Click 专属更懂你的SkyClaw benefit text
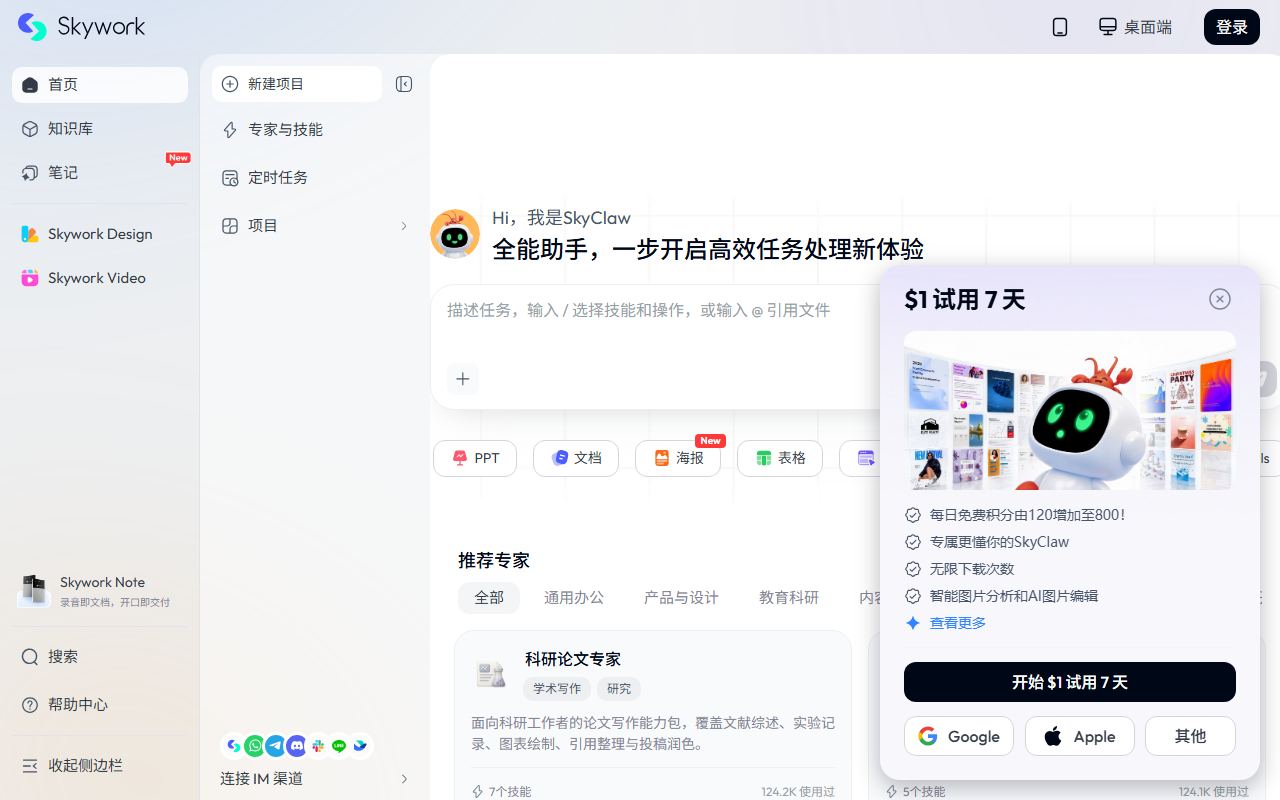The width and height of the screenshot is (1280, 800). click(999, 542)
